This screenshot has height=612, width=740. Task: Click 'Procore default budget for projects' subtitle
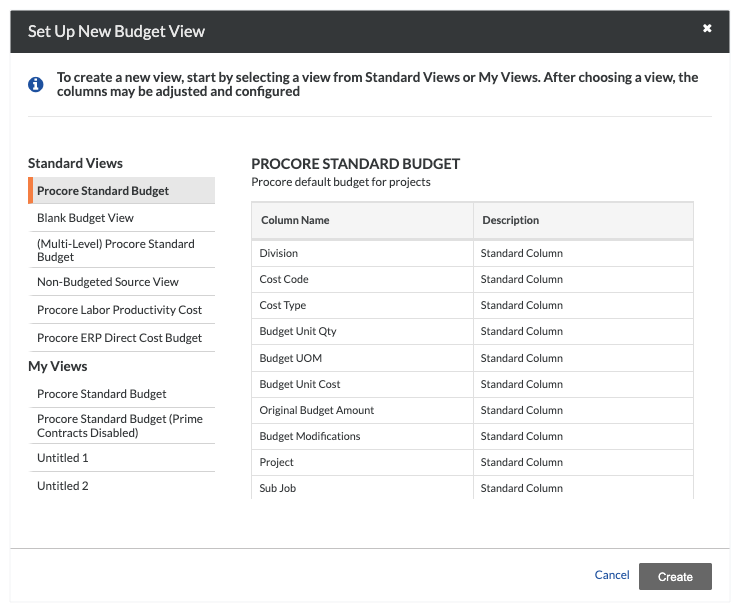[x=341, y=182]
